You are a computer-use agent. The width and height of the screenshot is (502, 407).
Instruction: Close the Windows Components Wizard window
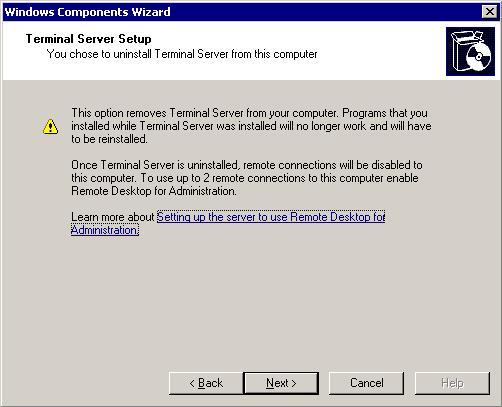coord(490,12)
